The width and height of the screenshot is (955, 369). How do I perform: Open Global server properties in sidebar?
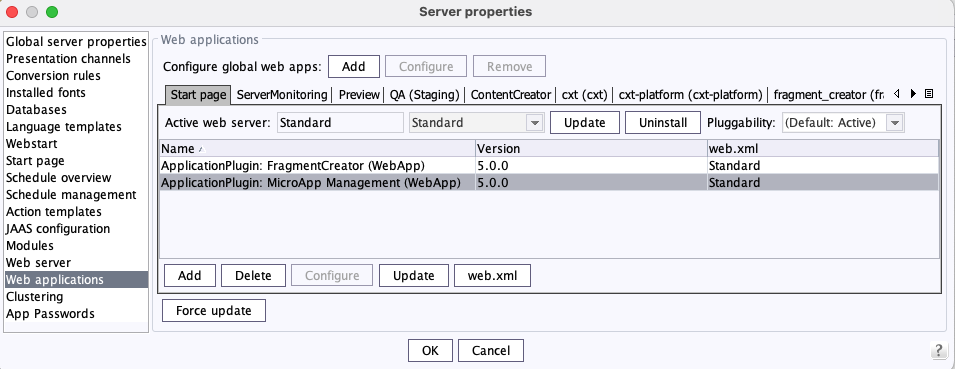point(76,42)
